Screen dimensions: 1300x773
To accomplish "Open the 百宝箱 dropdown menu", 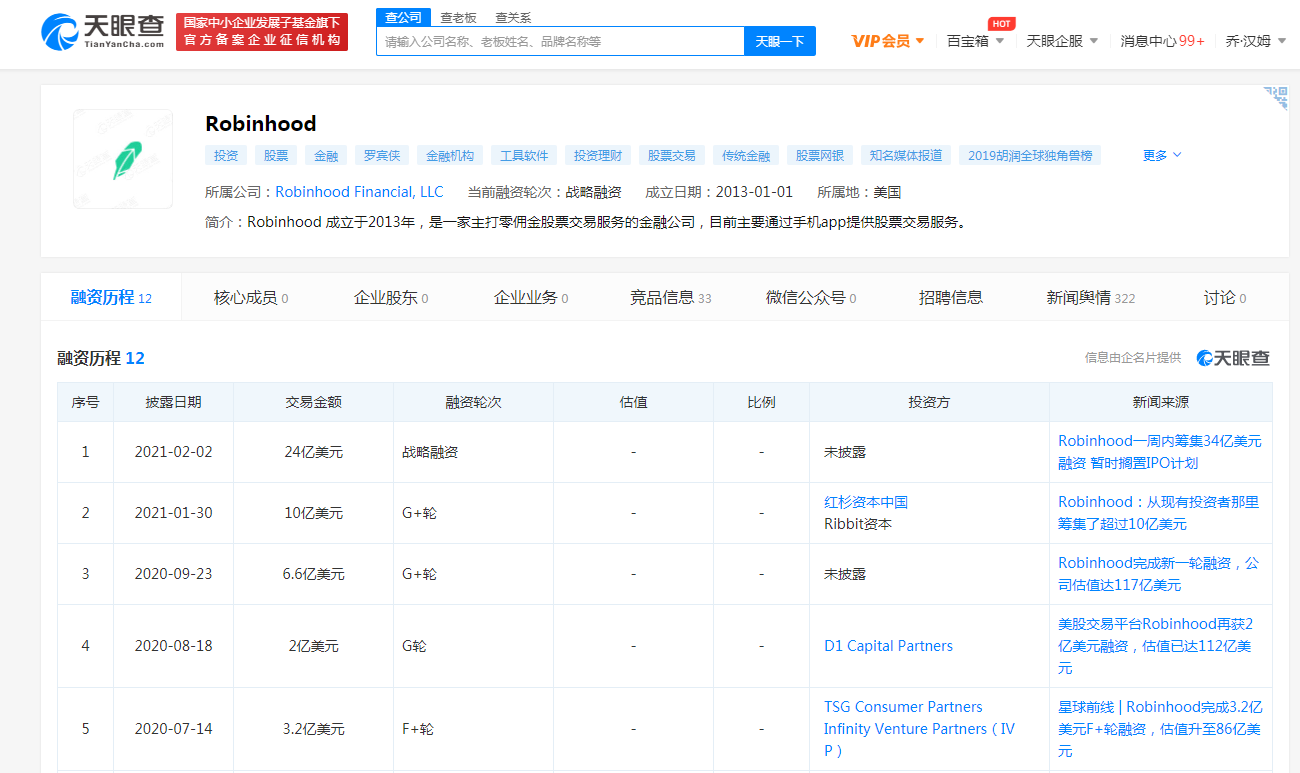I will tap(975, 41).
